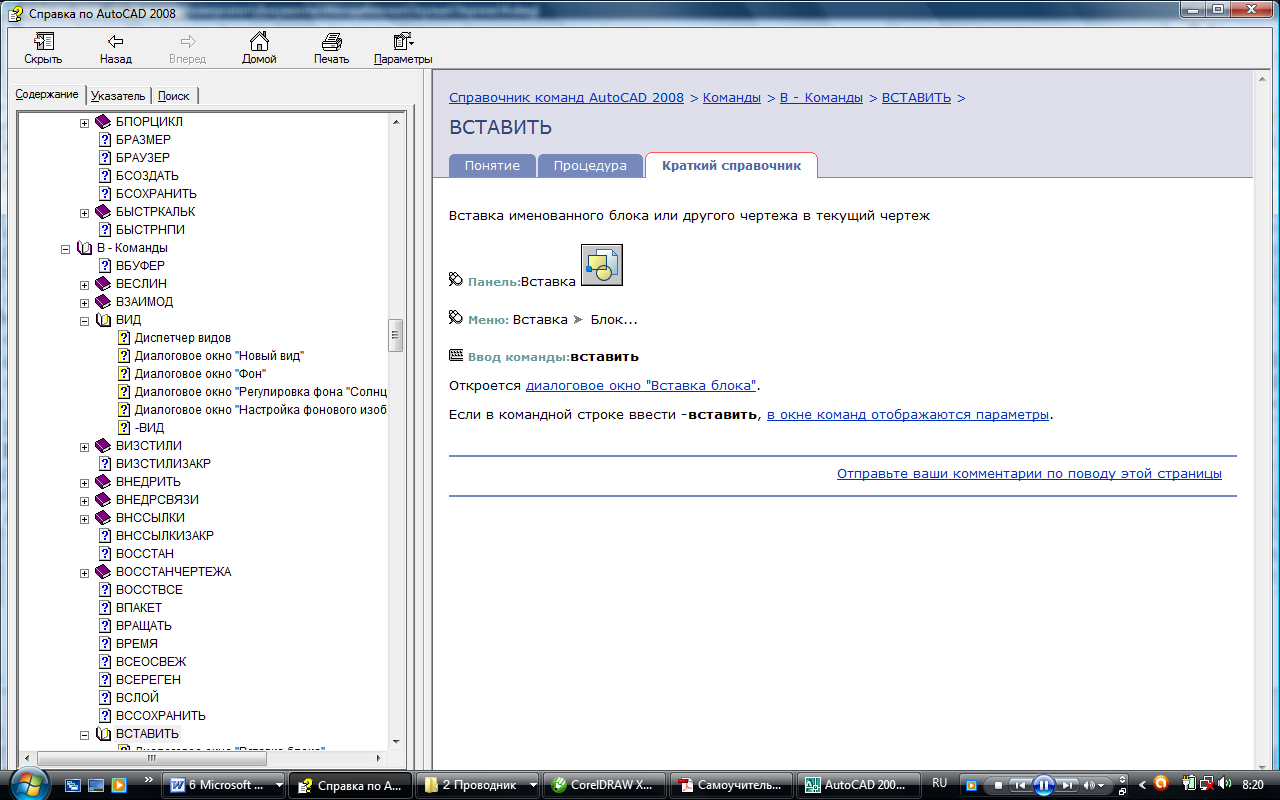This screenshot has width=1280, height=800.
Task: Click the open book icon of ВИД
Action: tap(103, 320)
